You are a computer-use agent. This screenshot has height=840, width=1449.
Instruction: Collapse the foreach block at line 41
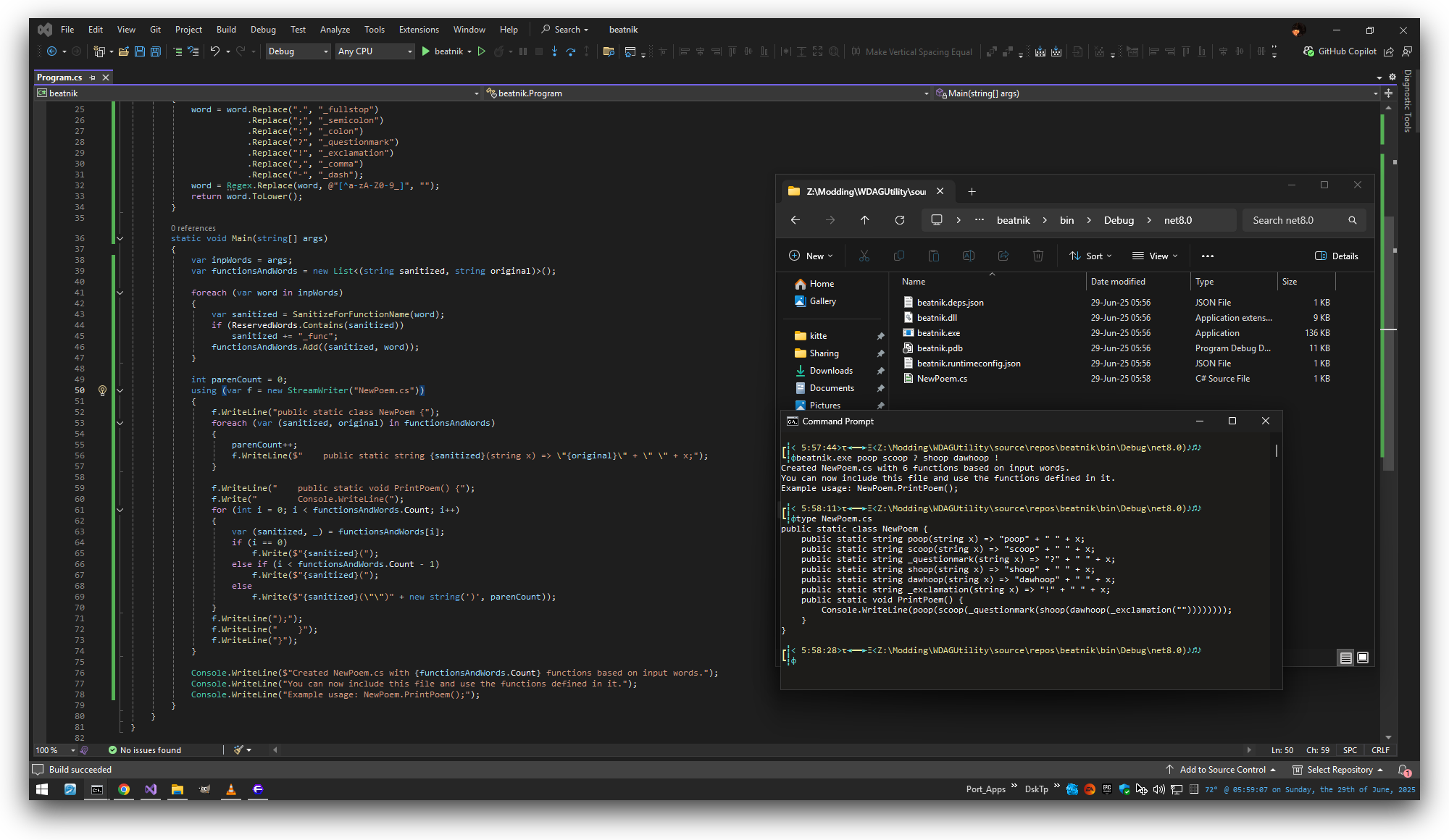pos(120,293)
